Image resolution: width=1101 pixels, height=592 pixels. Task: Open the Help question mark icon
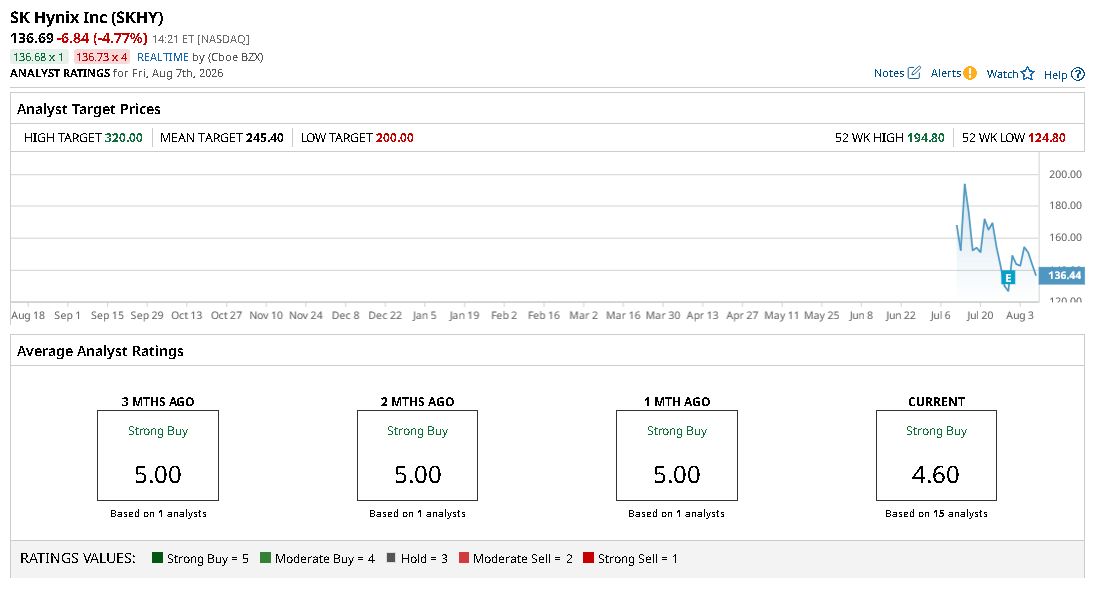[1078, 74]
